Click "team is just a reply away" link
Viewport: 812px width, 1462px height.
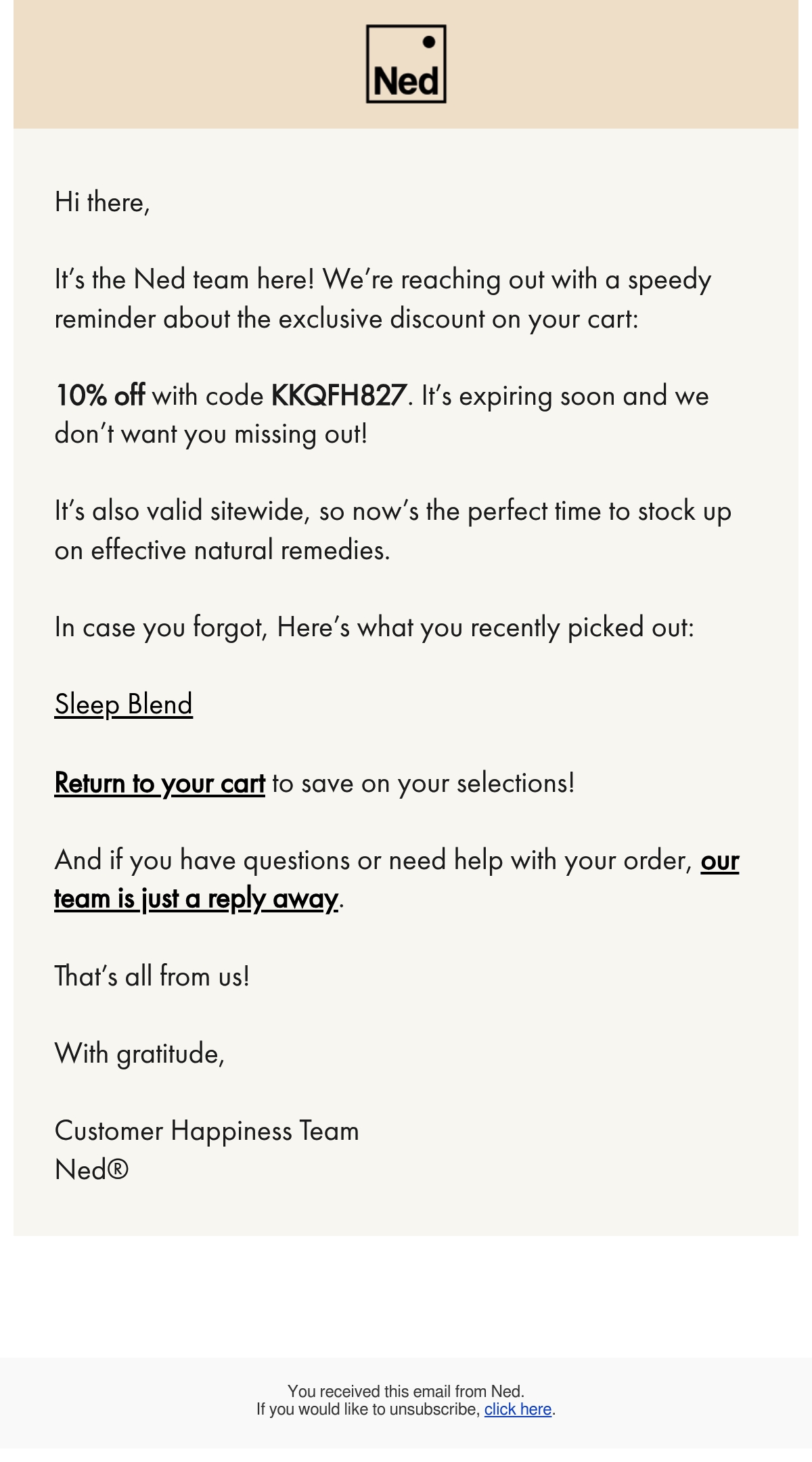pyautogui.click(x=196, y=899)
